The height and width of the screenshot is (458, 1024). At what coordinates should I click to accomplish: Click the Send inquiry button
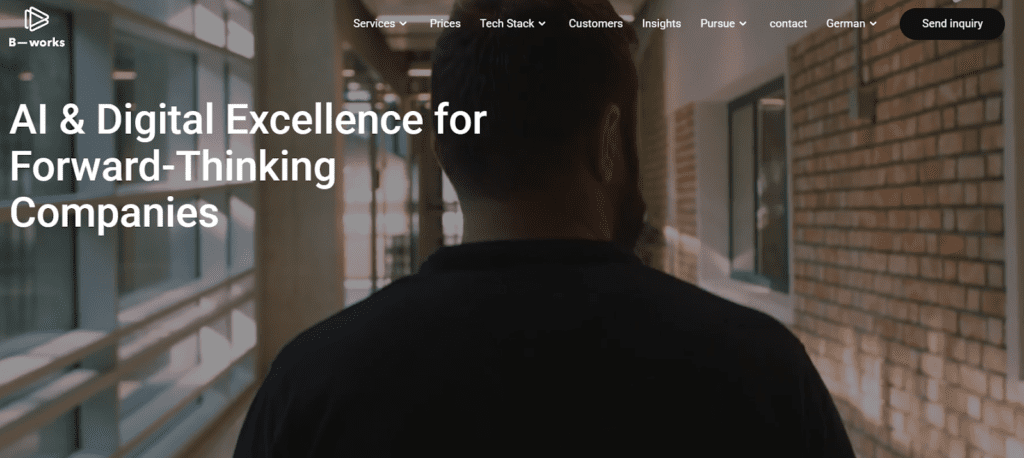click(952, 24)
